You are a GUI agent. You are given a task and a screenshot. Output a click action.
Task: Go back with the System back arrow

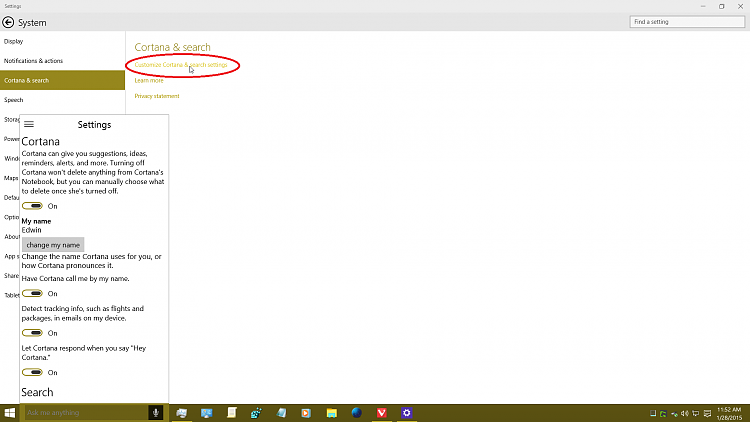pyautogui.click(x=8, y=22)
